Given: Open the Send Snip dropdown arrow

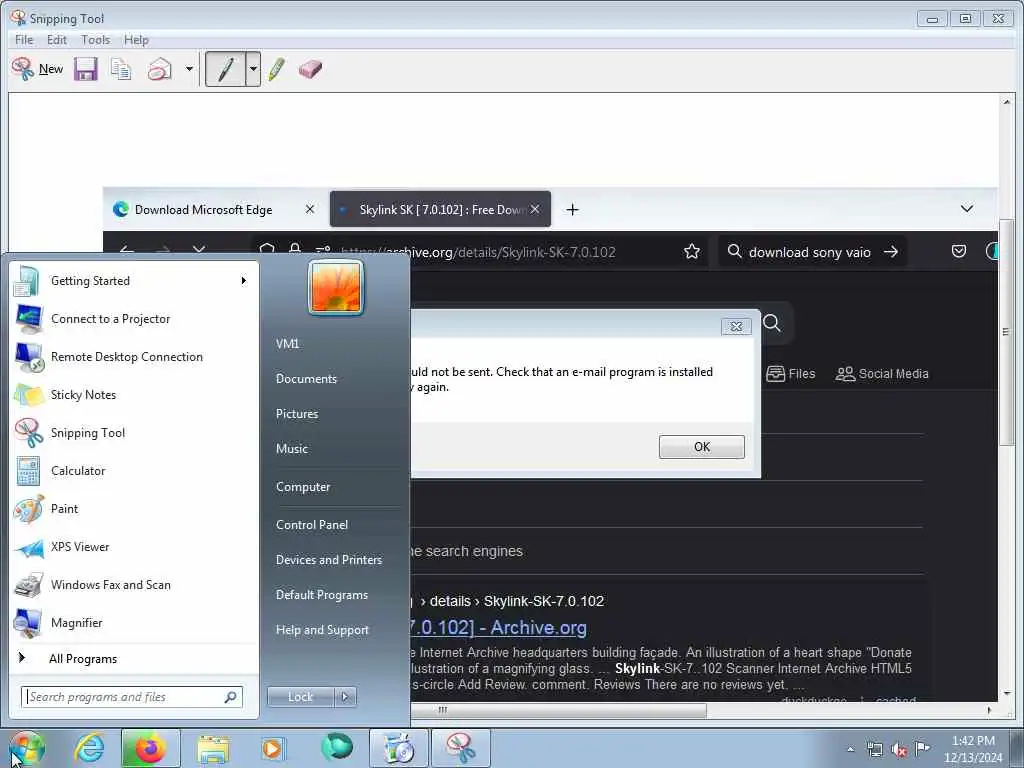Looking at the screenshot, I should coord(189,69).
